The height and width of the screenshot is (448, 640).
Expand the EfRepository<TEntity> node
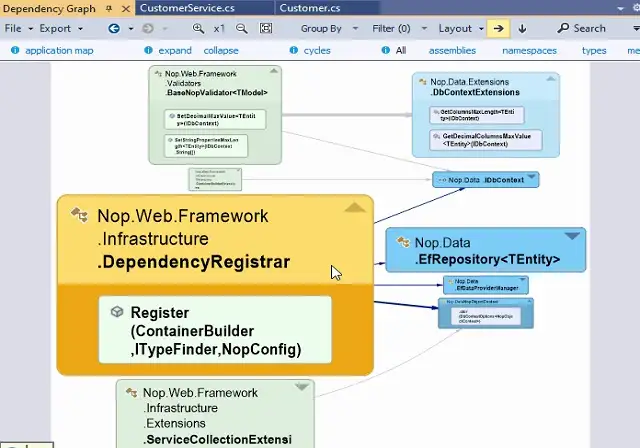tap(572, 236)
